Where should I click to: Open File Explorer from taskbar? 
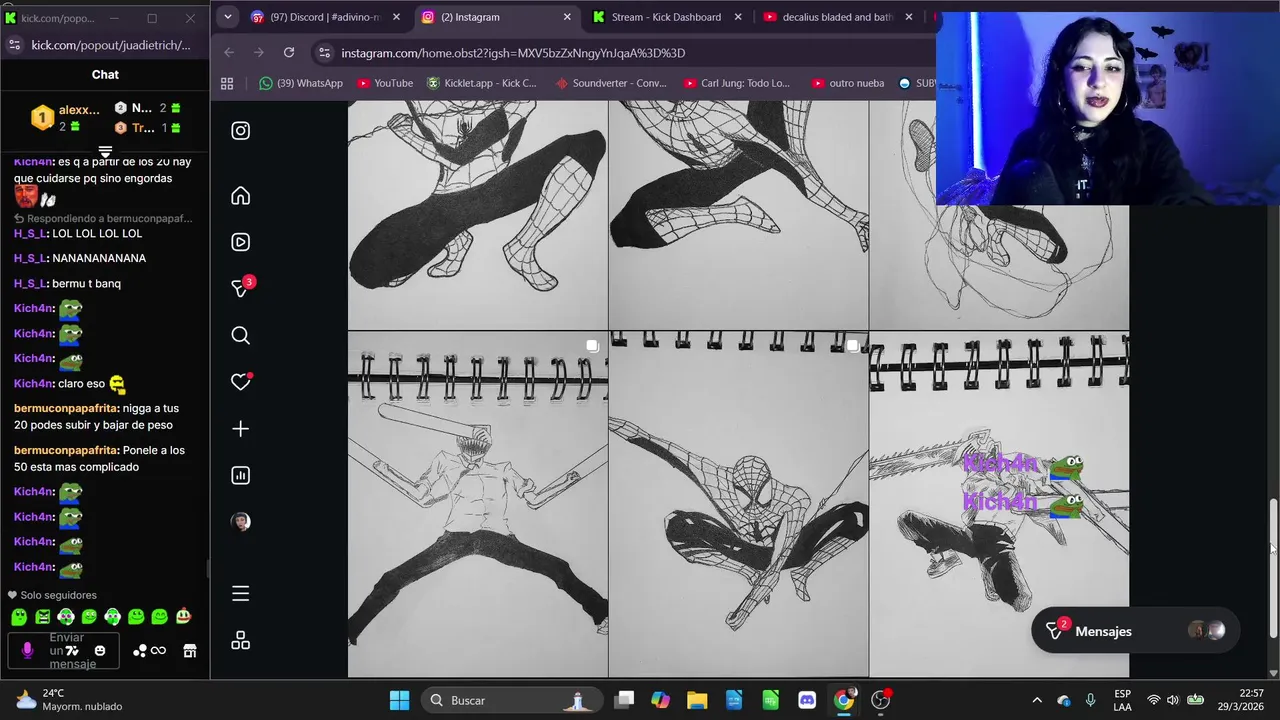click(697, 700)
